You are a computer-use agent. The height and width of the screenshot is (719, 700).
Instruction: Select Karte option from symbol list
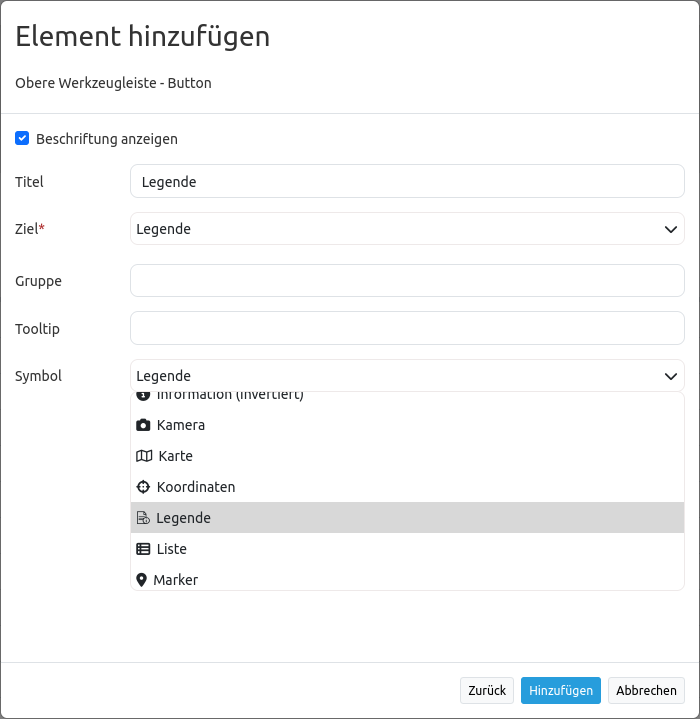click(175, 456)
